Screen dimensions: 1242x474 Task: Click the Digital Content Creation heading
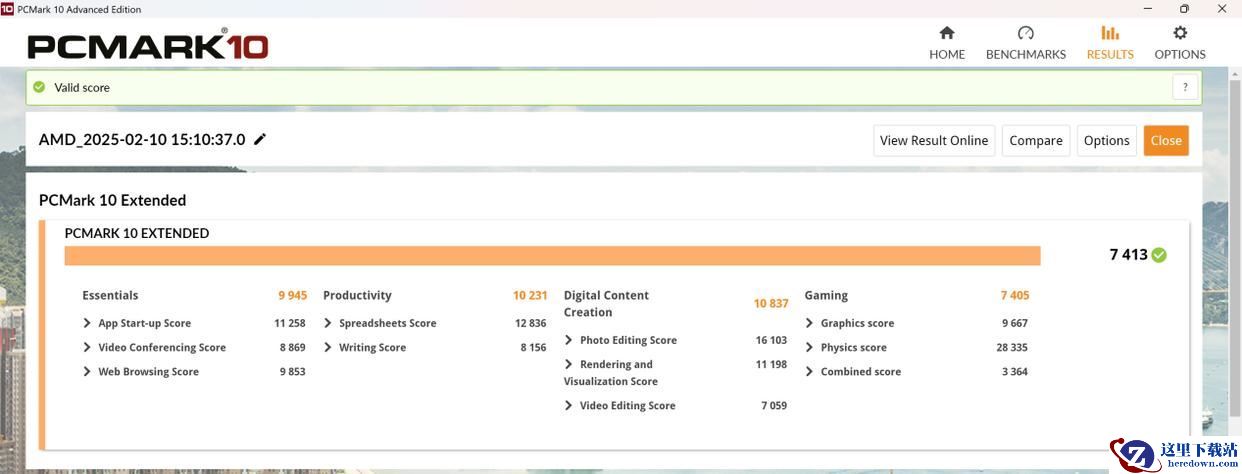tap(606, 303)
